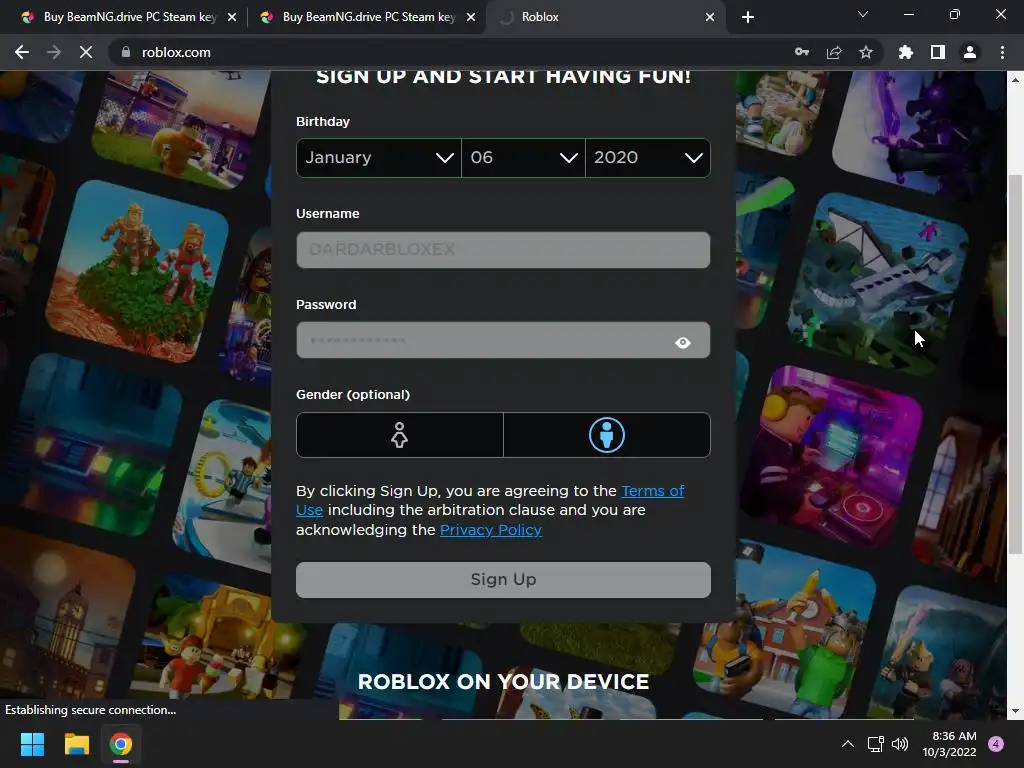
Task: Close the second BeamNG.drive tab
Action: point(471,17)
